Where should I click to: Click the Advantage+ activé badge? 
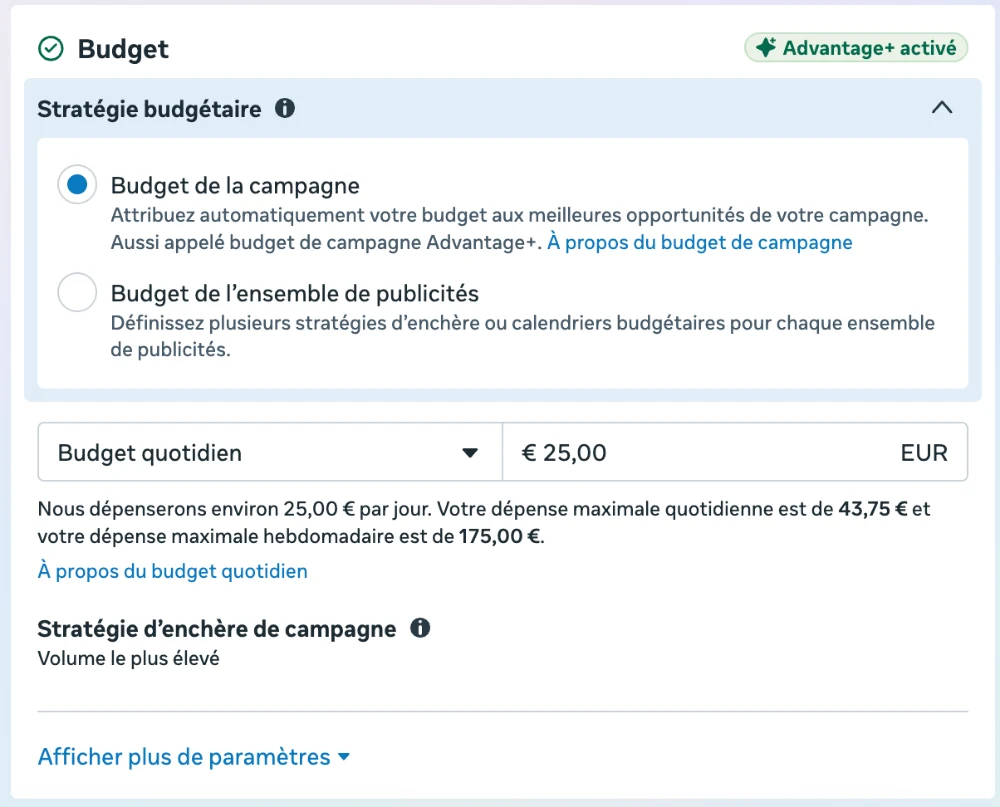coord(856,48)
